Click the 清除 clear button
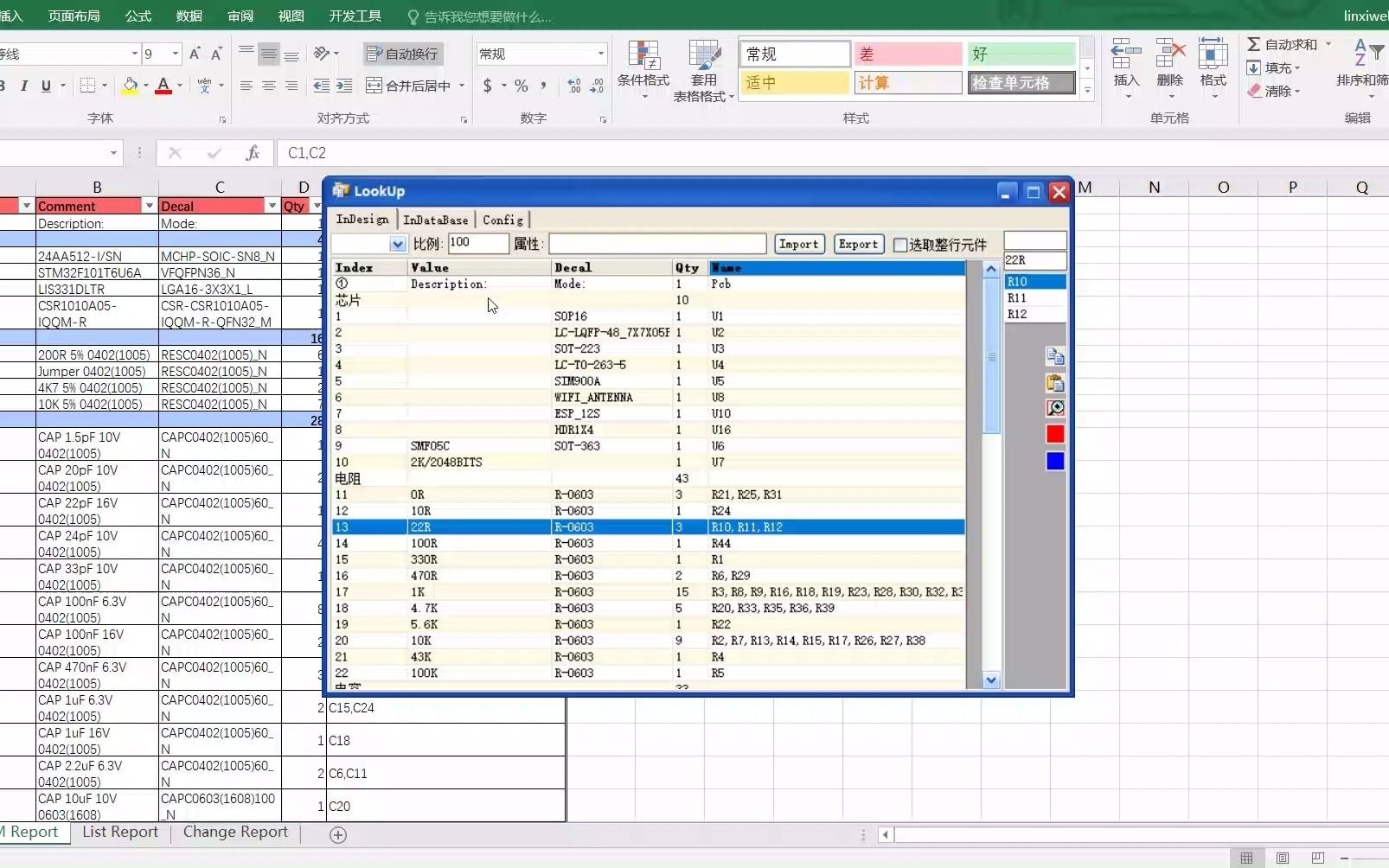 1273,91
